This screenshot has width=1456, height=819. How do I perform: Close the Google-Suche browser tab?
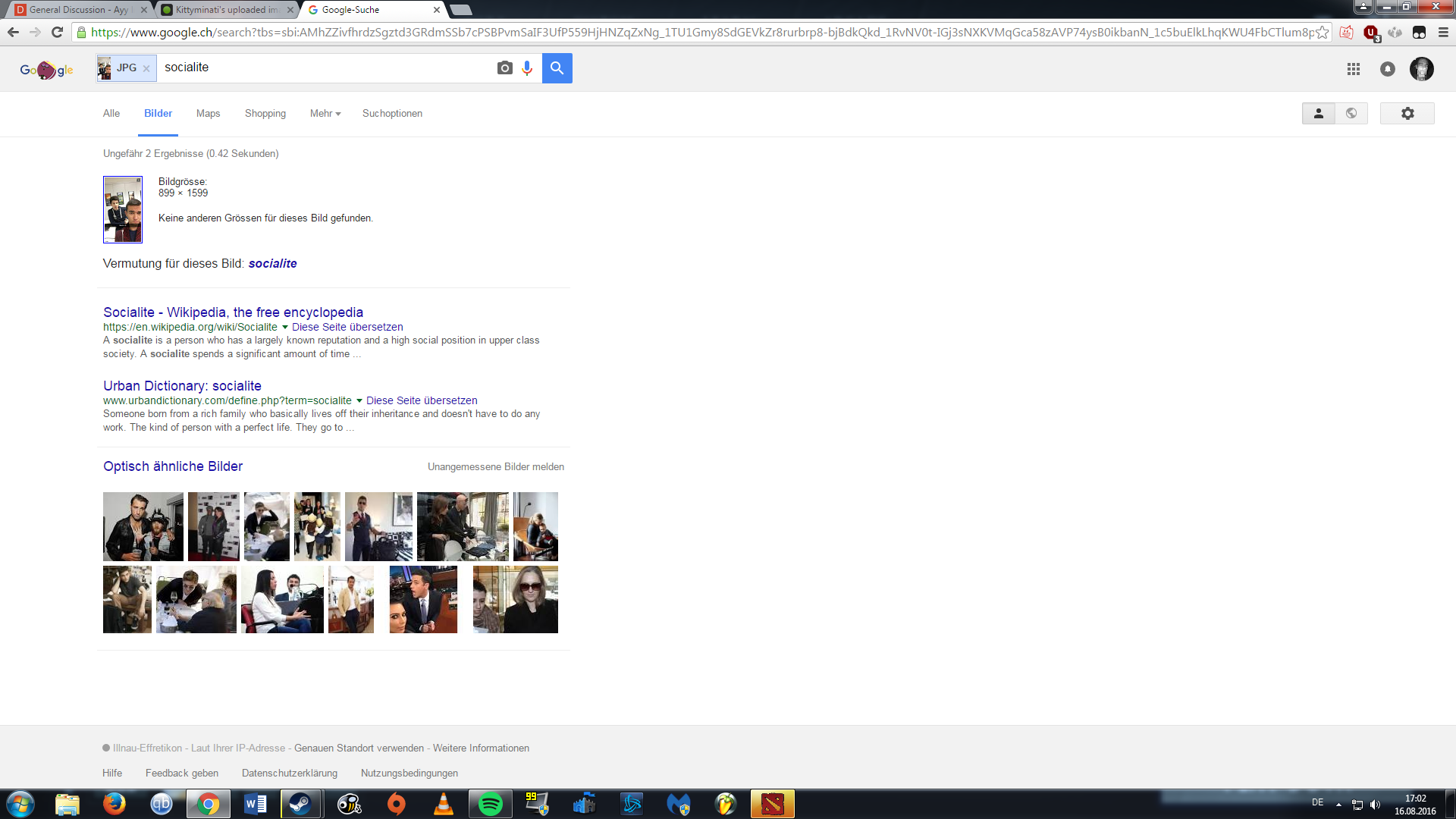coord(436,10)
